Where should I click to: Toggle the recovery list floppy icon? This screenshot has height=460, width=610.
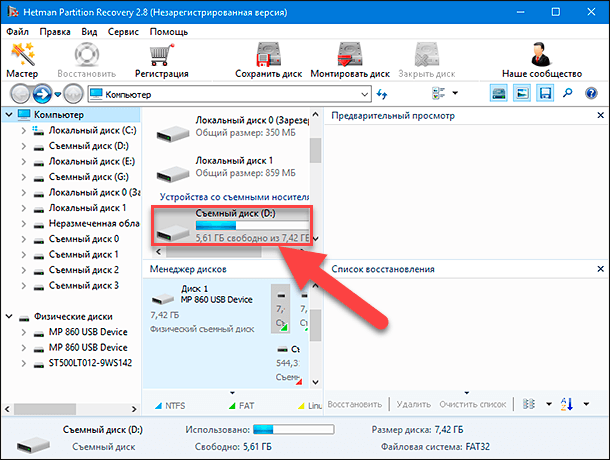click(545, 93)
